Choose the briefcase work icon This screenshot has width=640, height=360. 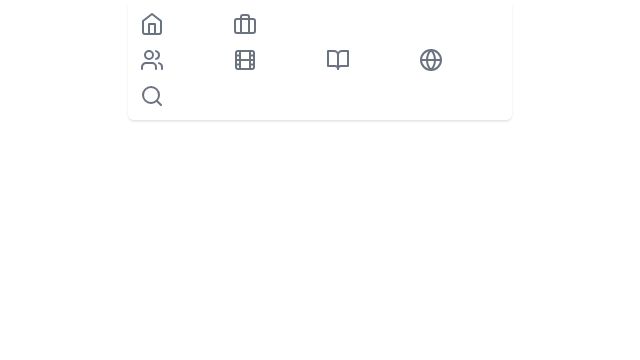[x=245, y=24]
